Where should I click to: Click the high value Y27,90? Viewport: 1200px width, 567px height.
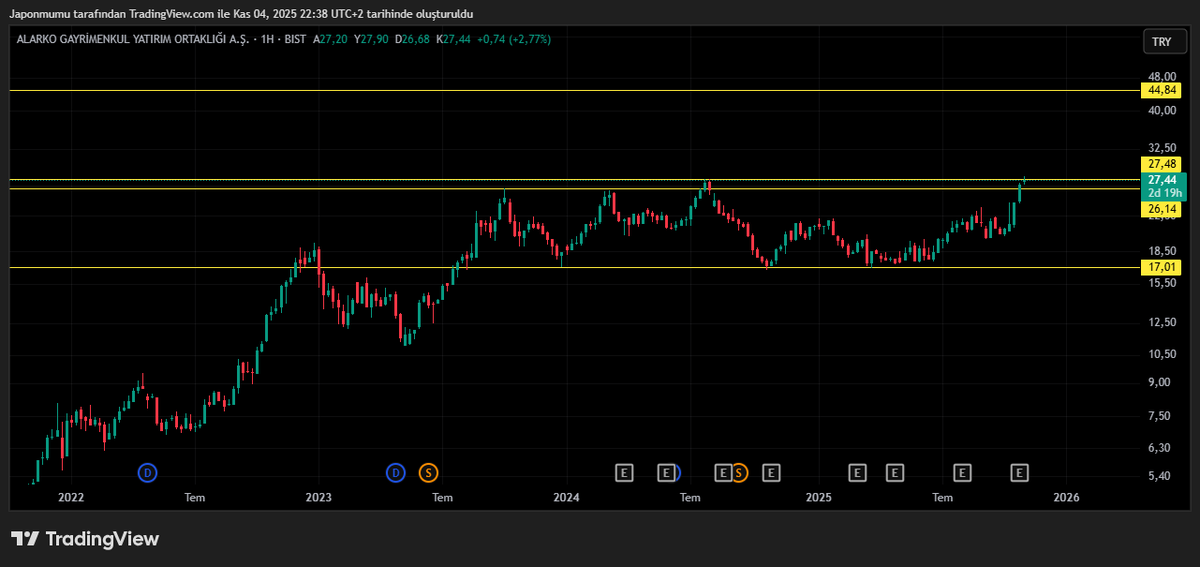coord(371,39)
